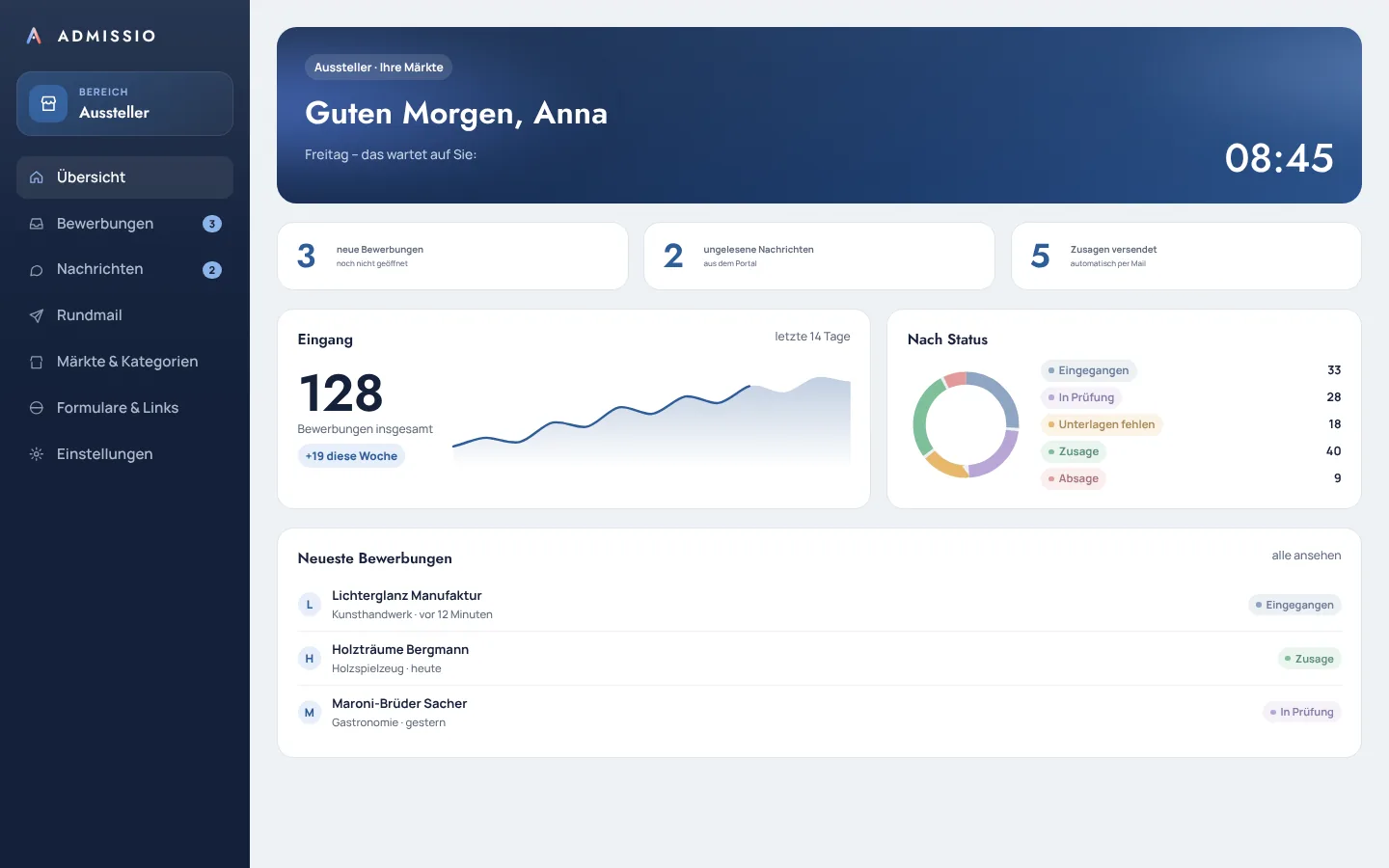The height and width of the screenshot is (868, 1389).
Task: Select the Absage legend chip
Action: click(1074, 478)
